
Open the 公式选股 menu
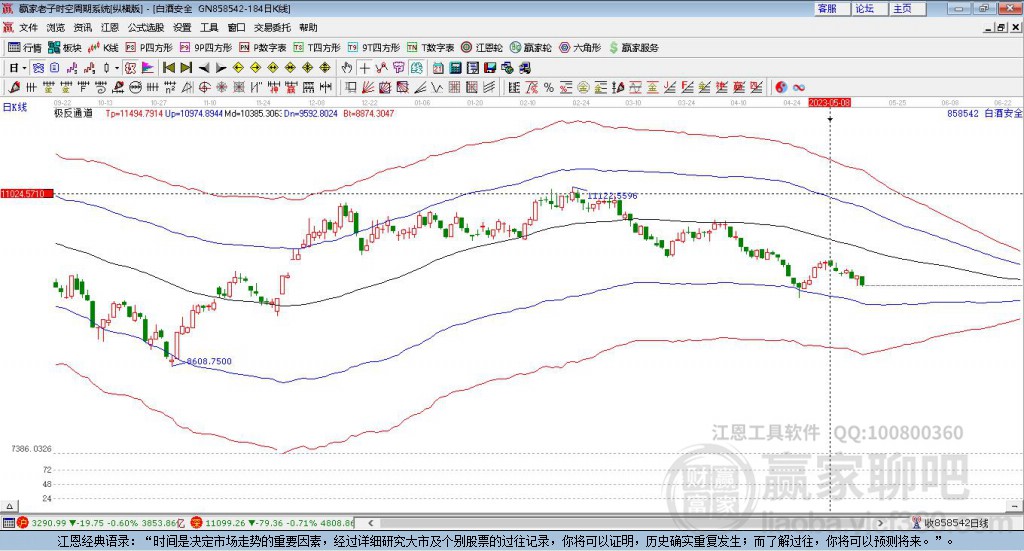(x=146, y=27)
